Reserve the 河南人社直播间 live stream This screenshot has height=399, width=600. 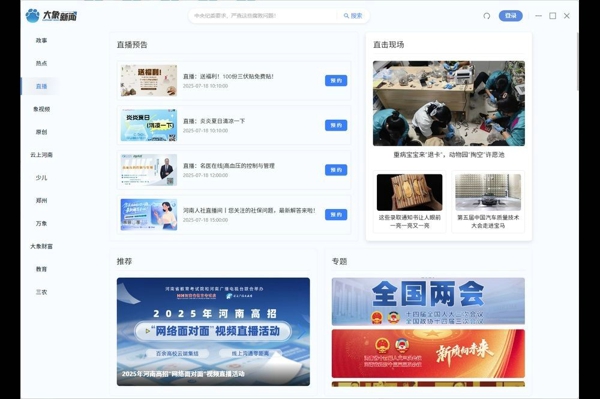(x=336, y=215)
